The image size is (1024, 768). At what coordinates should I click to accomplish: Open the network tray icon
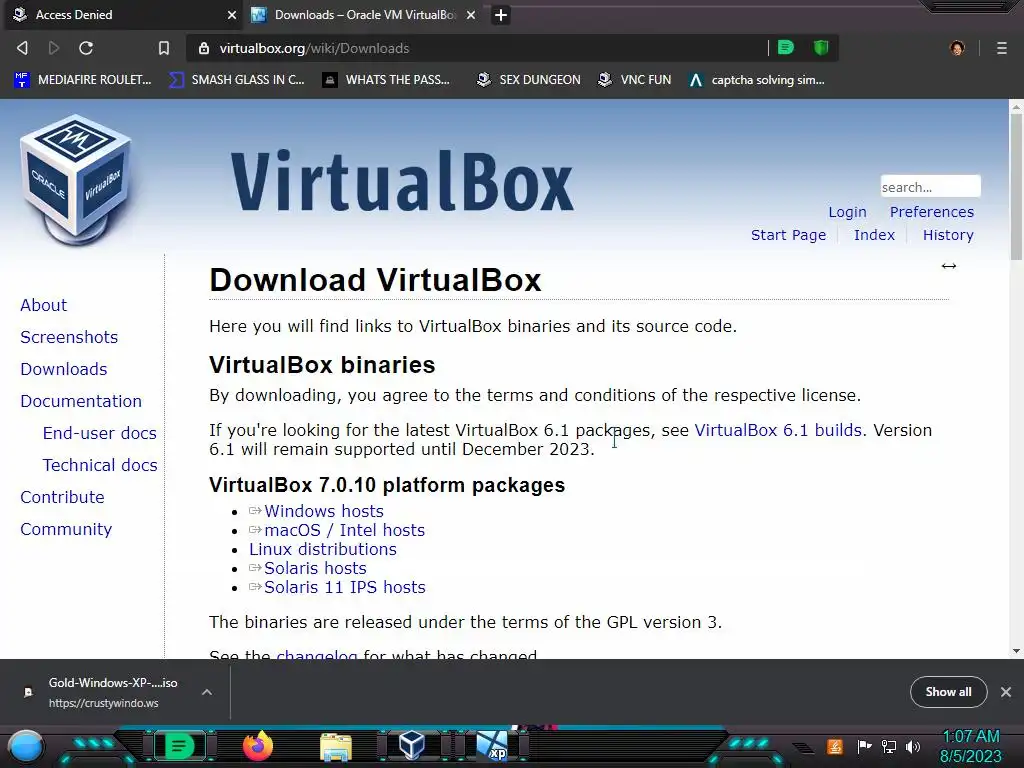pyautogui.click(x=889, y=746)
